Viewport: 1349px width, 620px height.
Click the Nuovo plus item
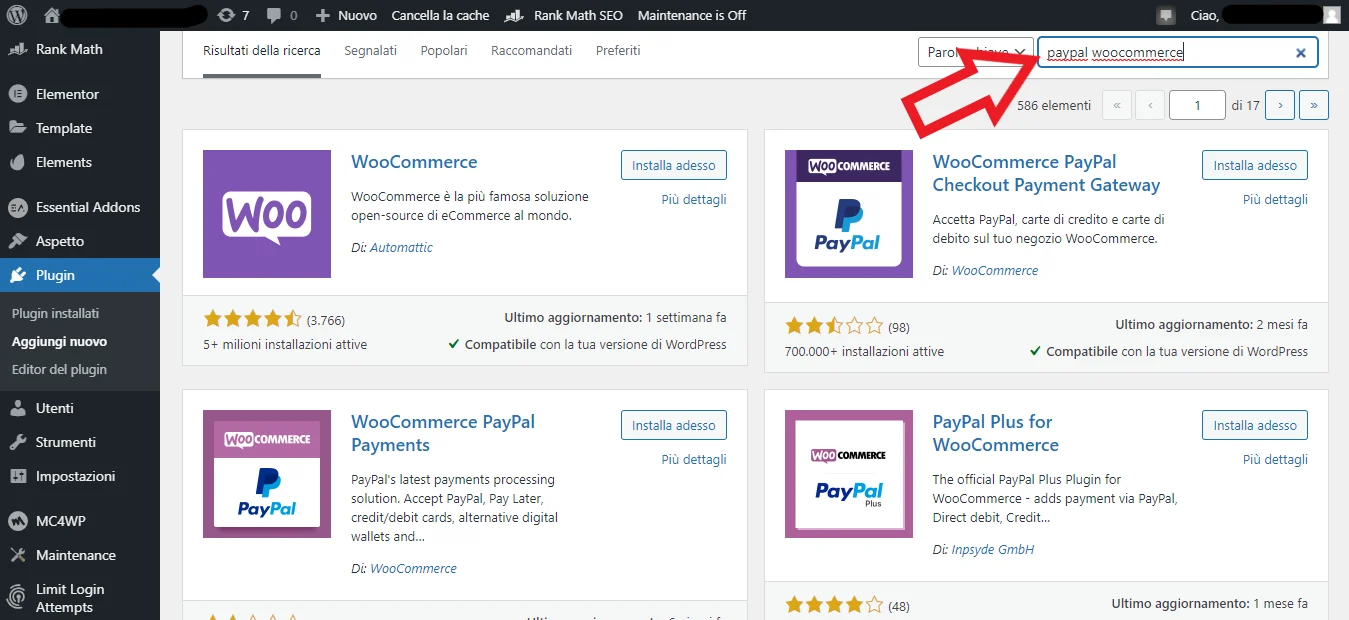point(346,15)
